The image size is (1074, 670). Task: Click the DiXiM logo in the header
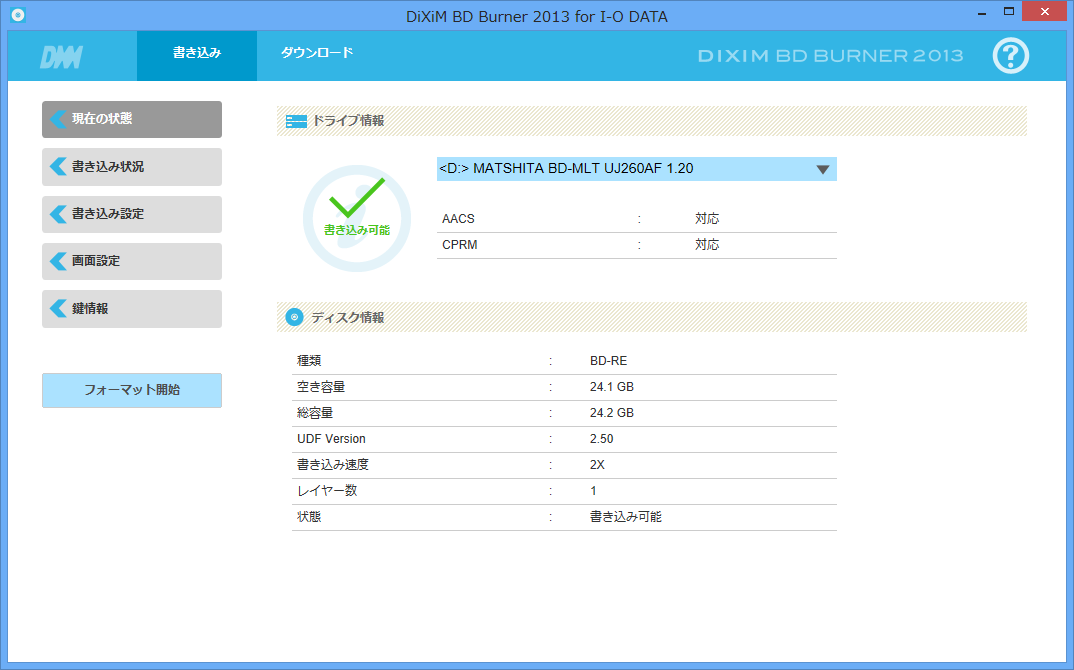coord(62,58)
